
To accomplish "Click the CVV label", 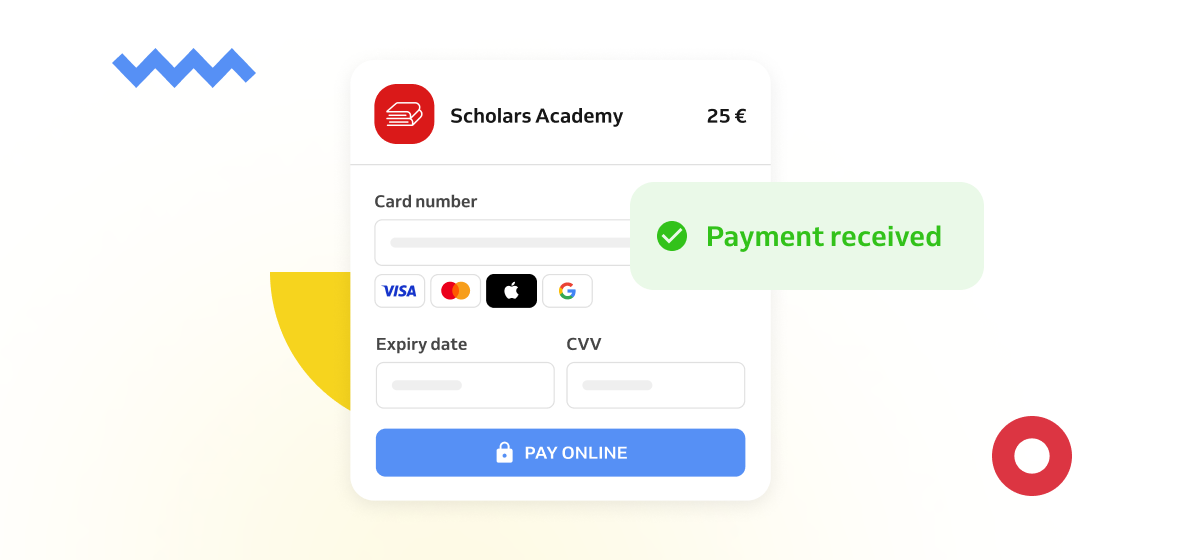I will pyautogui.click(x=584, y=344).
